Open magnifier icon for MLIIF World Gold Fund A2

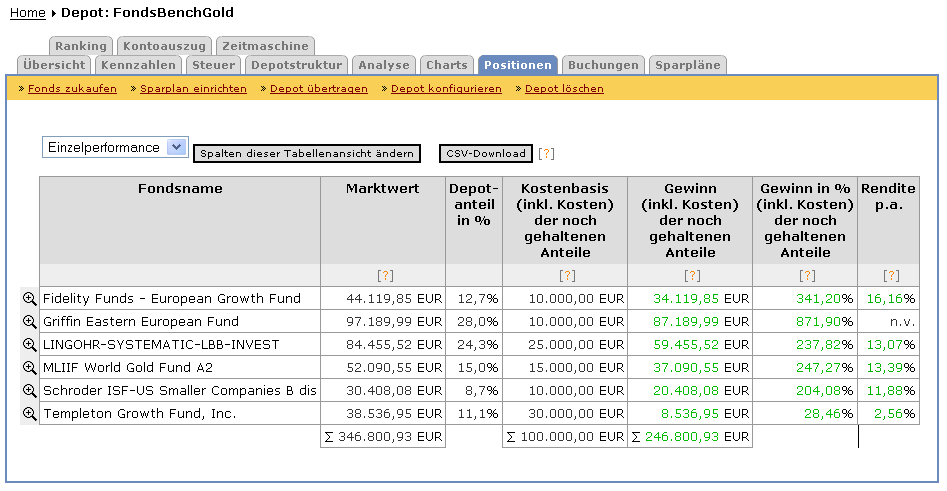[x=29, y=367]
